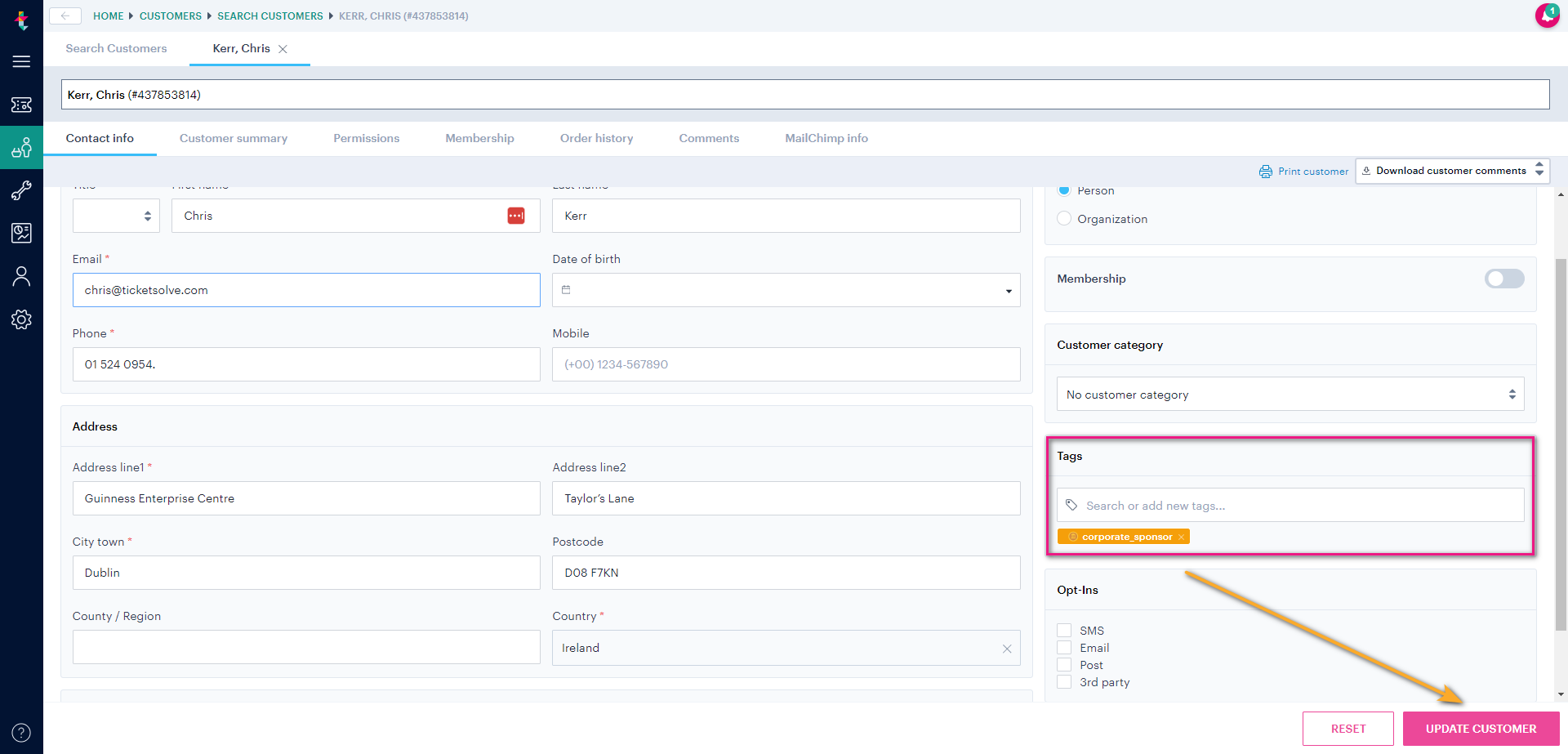The image size is (1568, 754).
Task: Go to SEARCH CUSTOMERS breadcrumb
Action: coord(270,16)
